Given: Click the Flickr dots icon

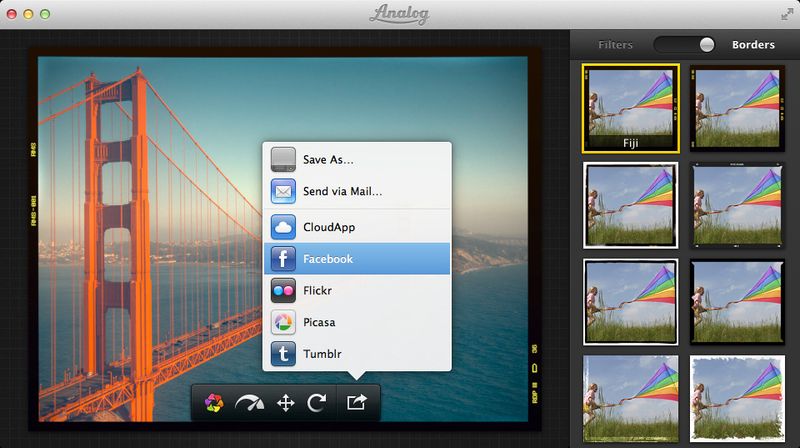Looking at the screenshot, I should coord(283,290).
